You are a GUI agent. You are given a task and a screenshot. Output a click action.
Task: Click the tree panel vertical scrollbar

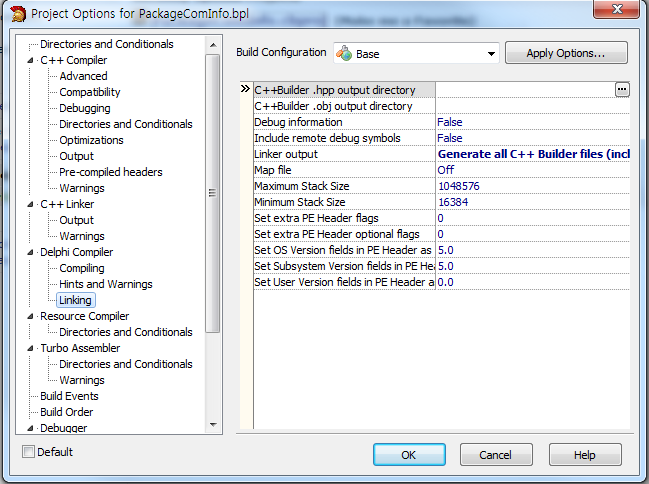click(212, 192)
